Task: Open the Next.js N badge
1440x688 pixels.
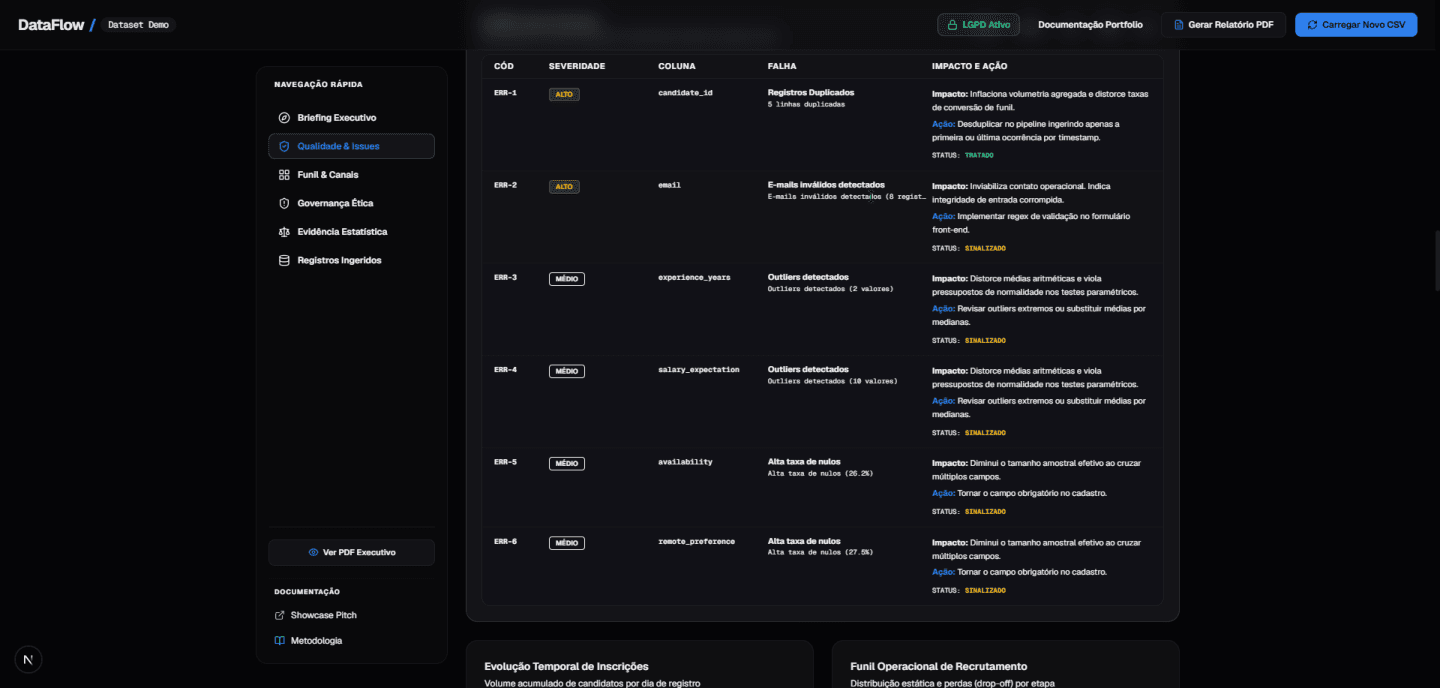Action: pyautogui.click(x=28, y=658)
